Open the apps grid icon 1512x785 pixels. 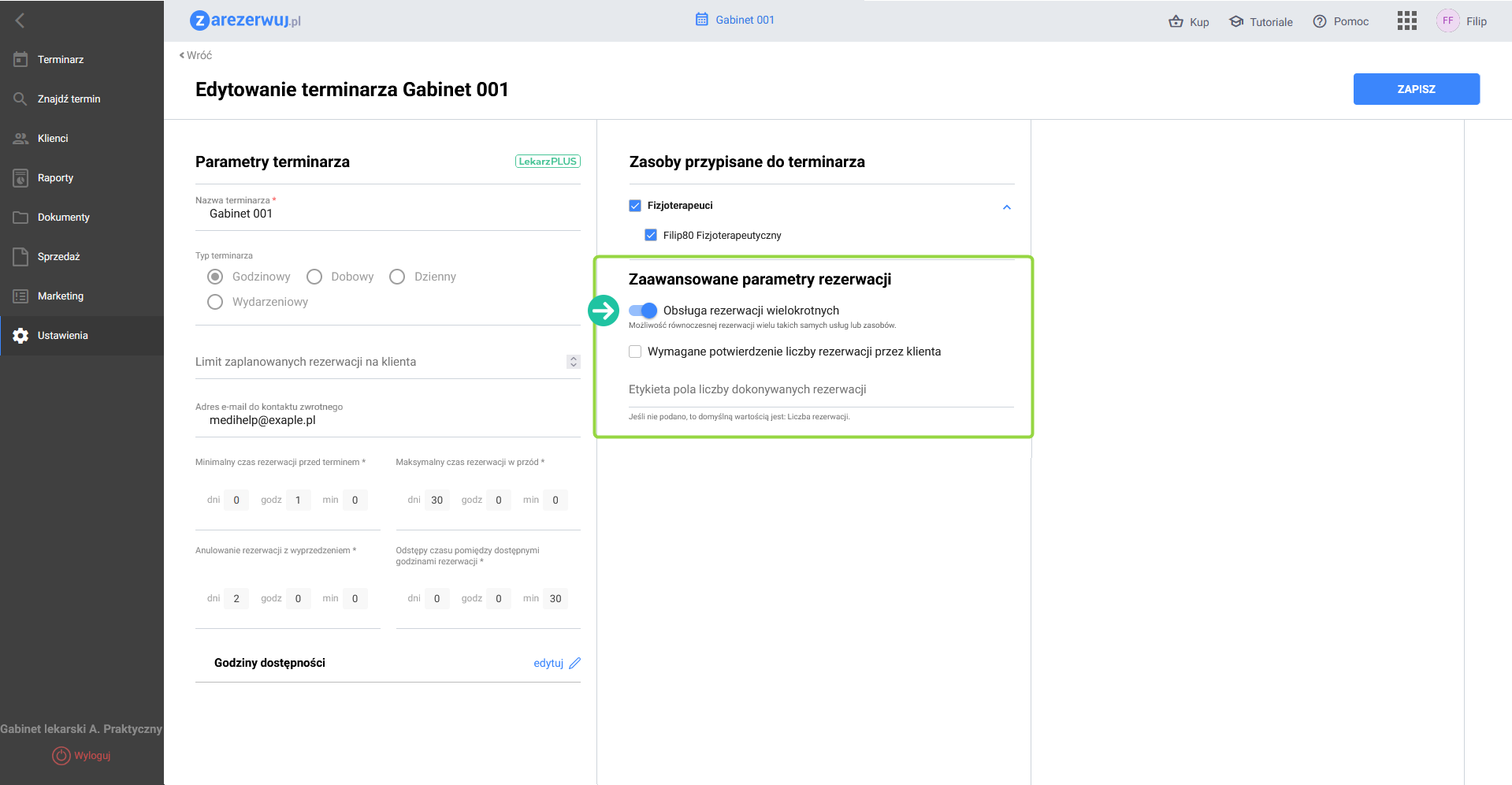click(x=1406, y=20)
